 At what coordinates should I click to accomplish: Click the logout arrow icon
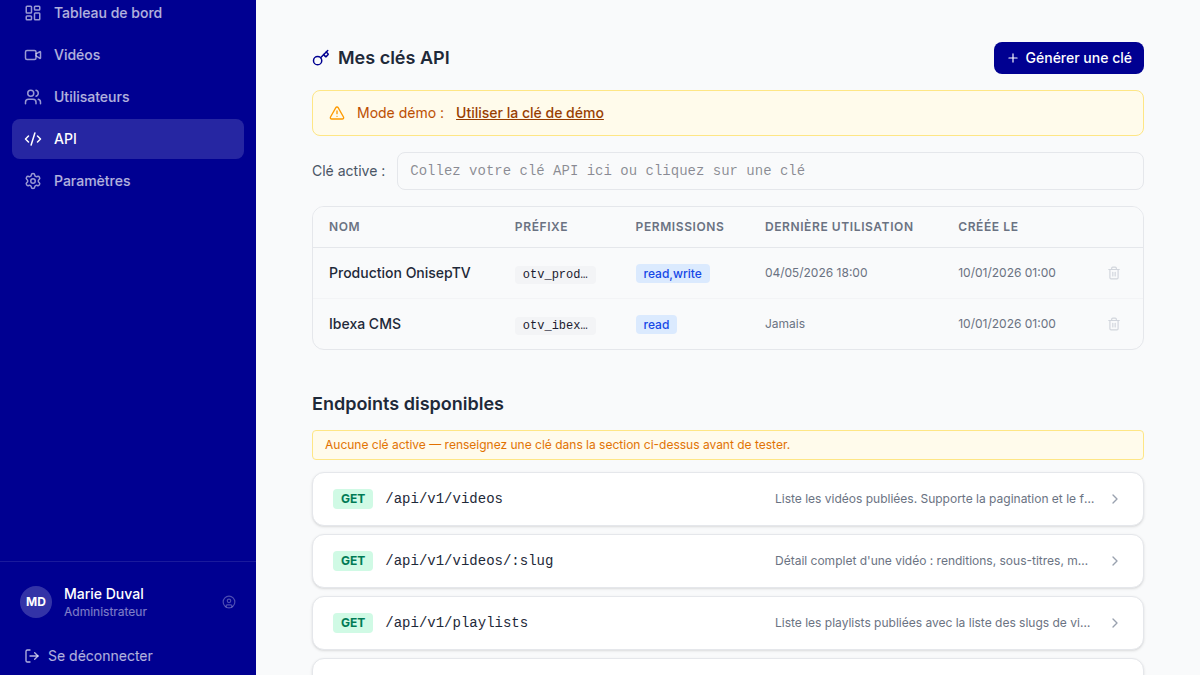coord(32,656)
